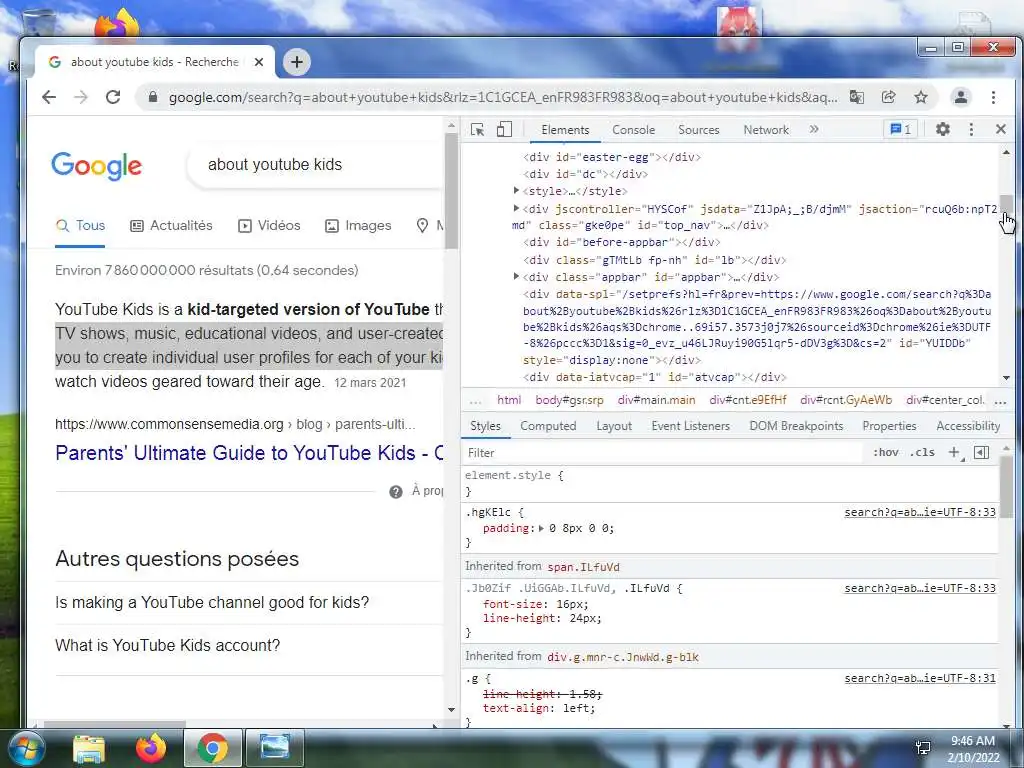1024x768 pixels.
Task: Open Windows Explorer from the taskbar
Action: 89,748
